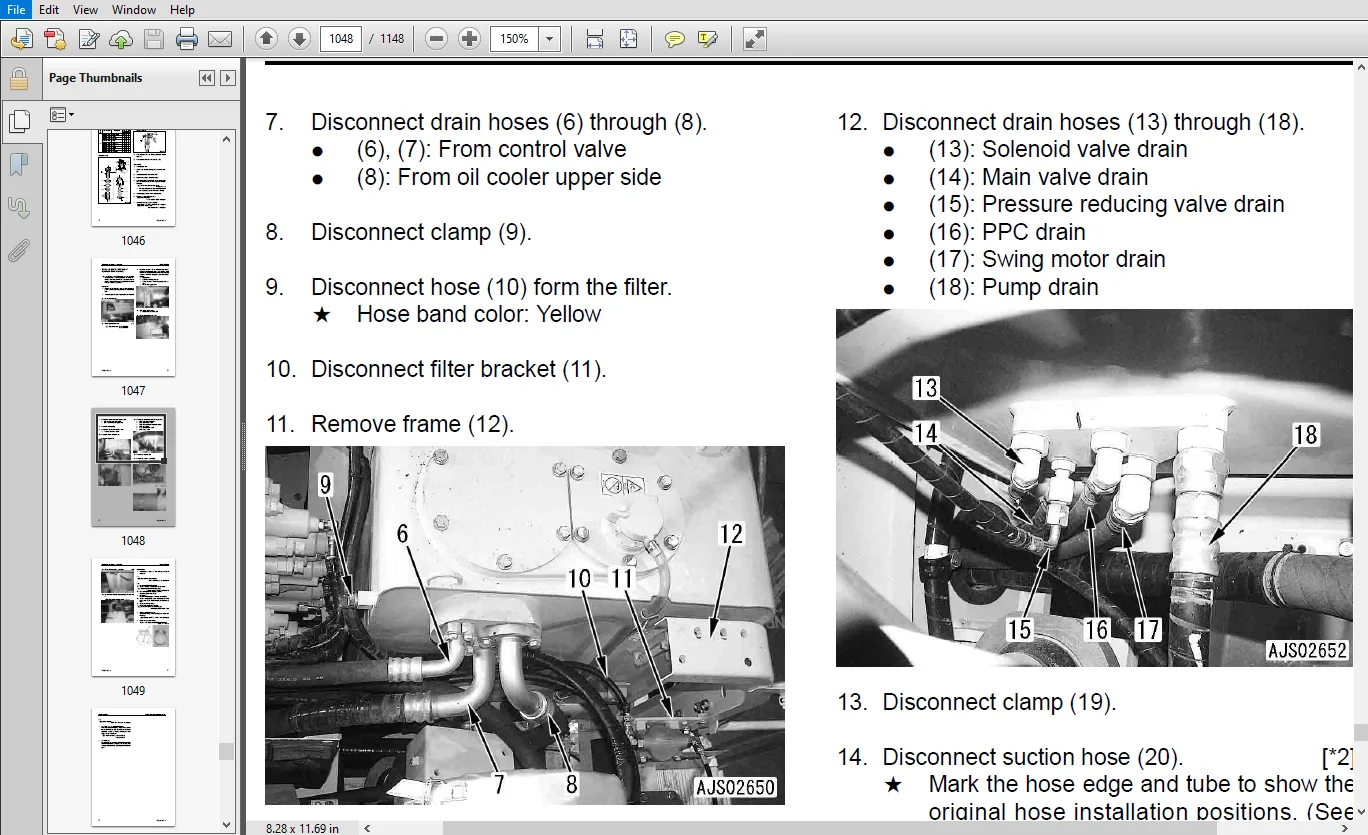This screenshot has width=1368, height=835.
Task: Click thumbnail panel scroll down arrow
Action: pyautogui.click(x=227, y=826)
